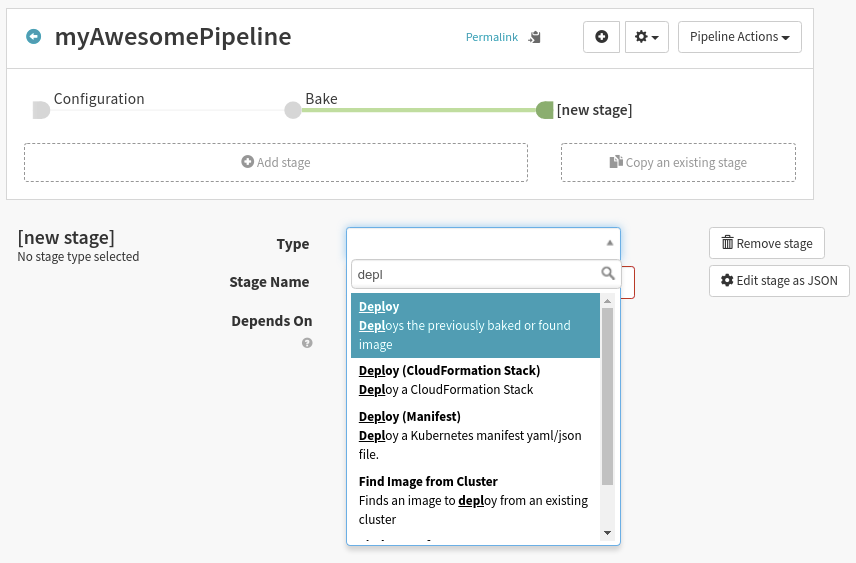Click the stage type search field
This screenshot has width=856, height=563.
pos(475,273)
